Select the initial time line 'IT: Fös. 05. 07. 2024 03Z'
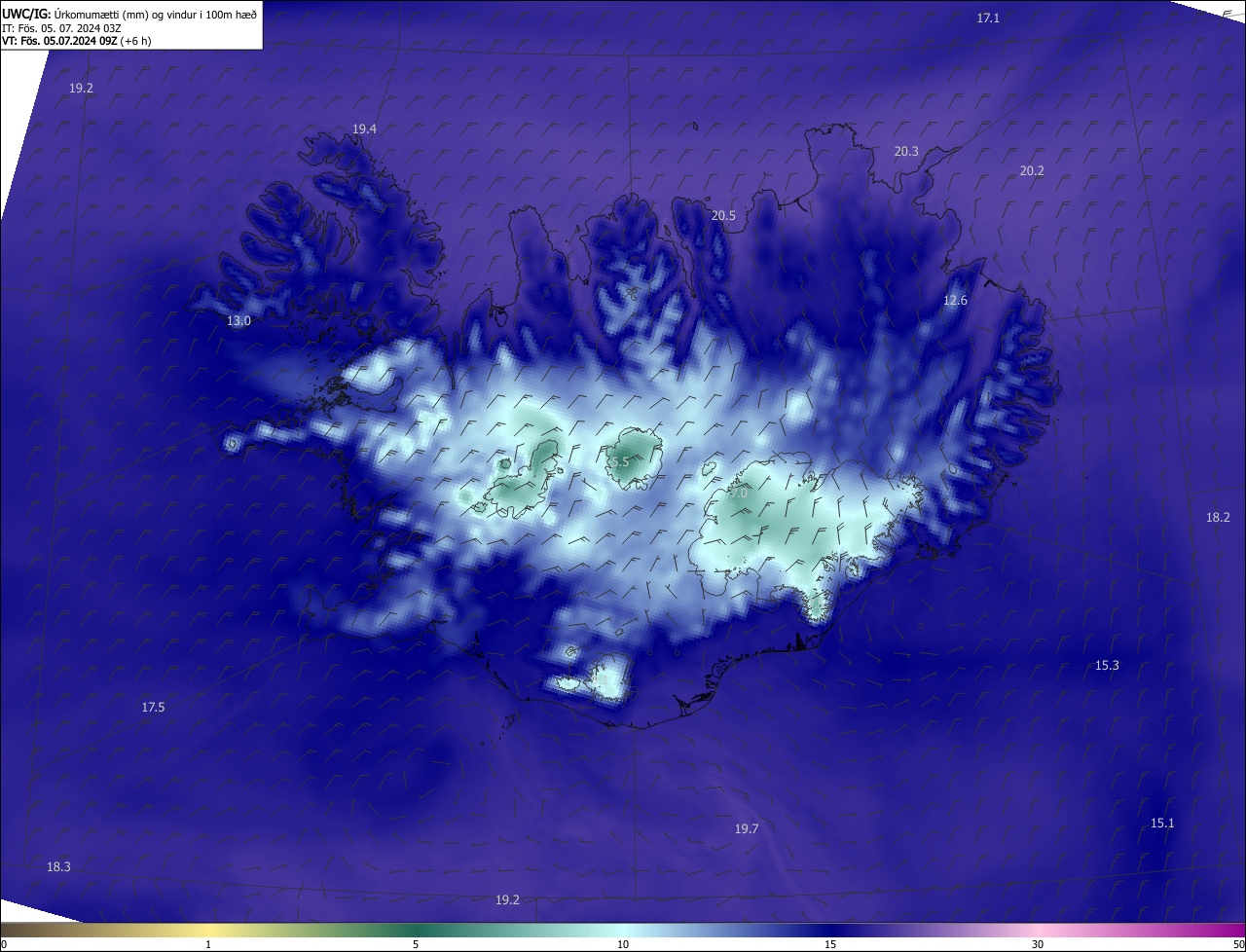The image size is (1246, 952). [x=61, y=28]
